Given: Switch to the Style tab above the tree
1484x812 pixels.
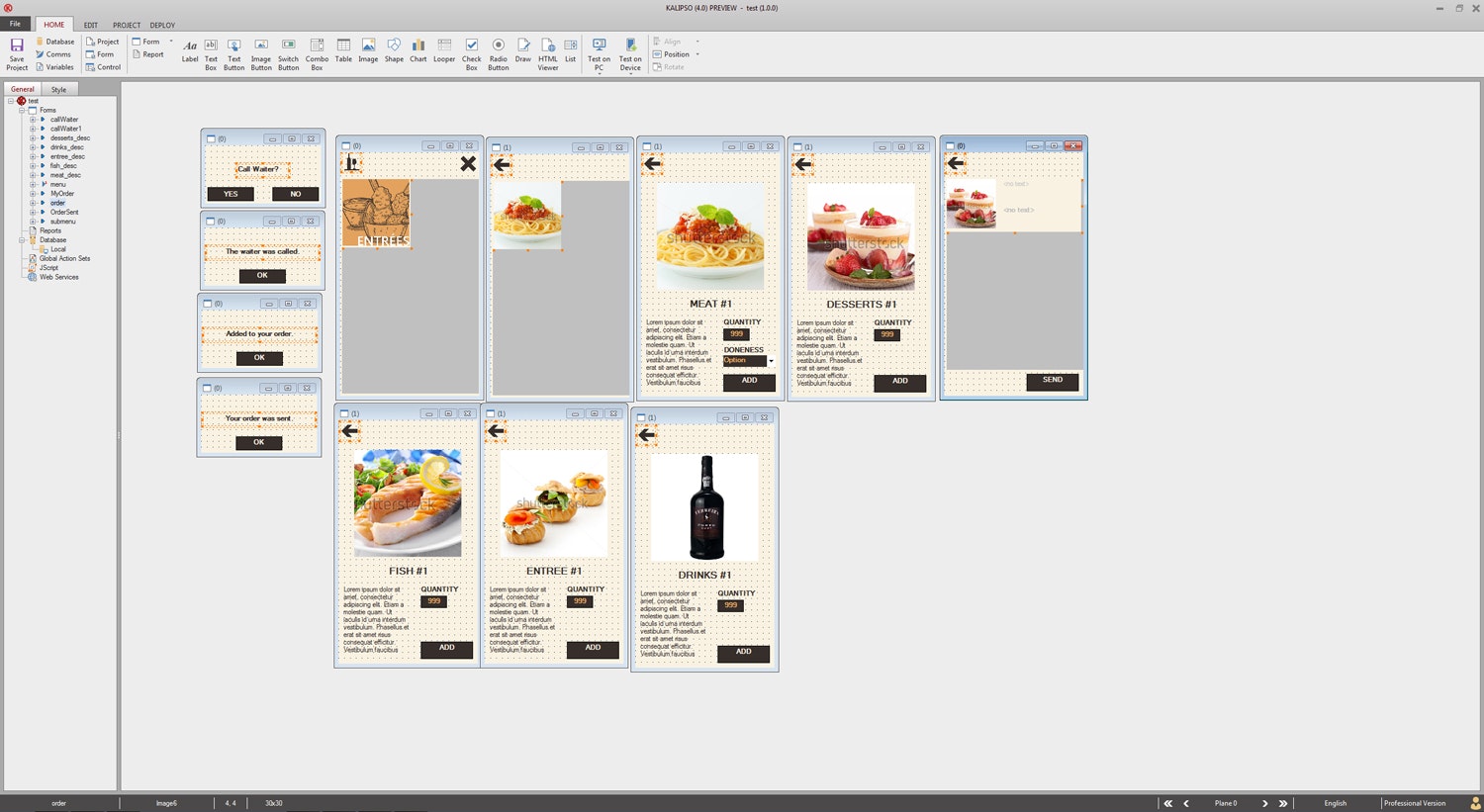Looking at the screenshot, I should (58, 89).
